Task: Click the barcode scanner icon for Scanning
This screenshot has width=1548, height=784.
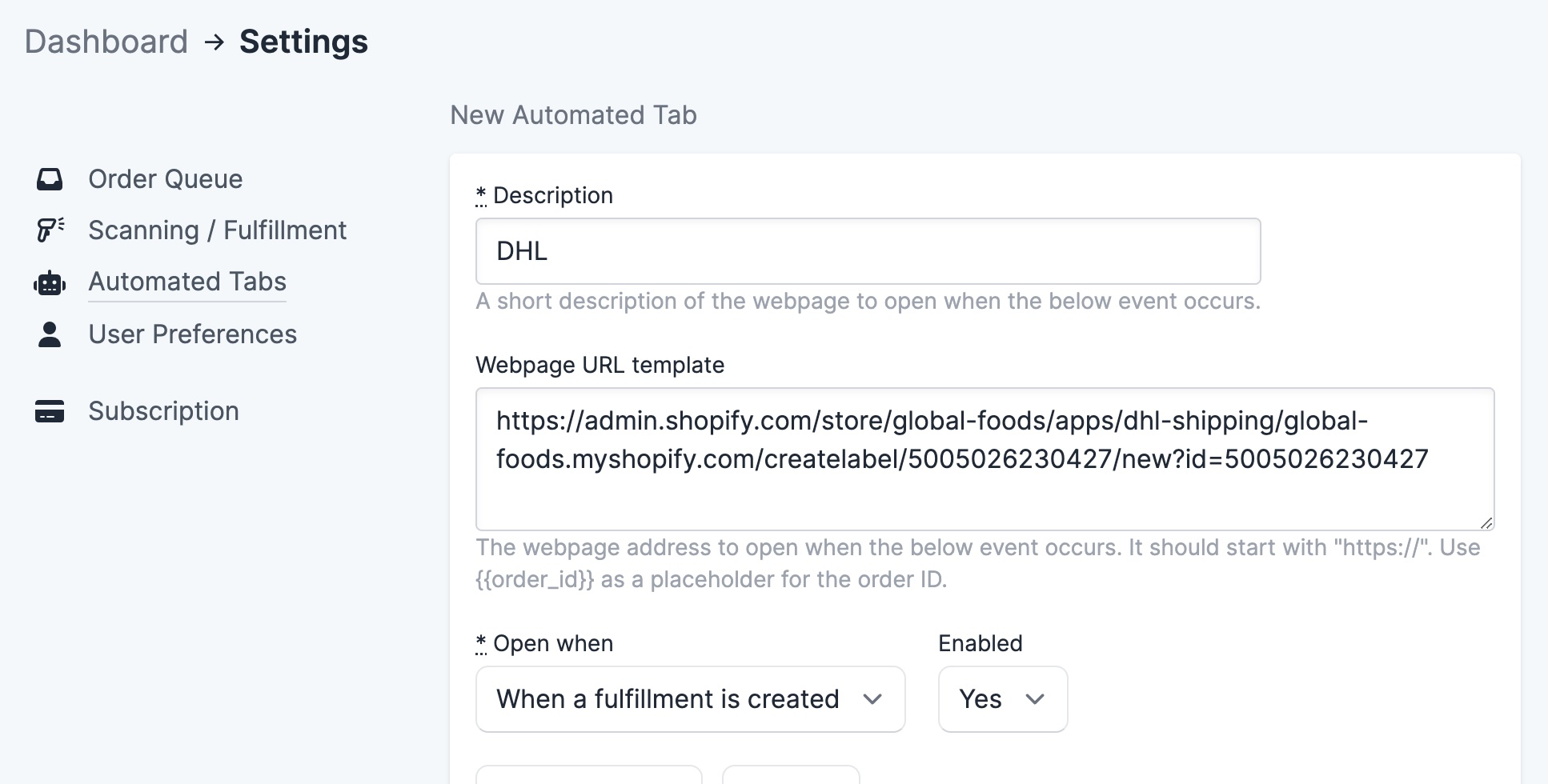Action: 50,230
